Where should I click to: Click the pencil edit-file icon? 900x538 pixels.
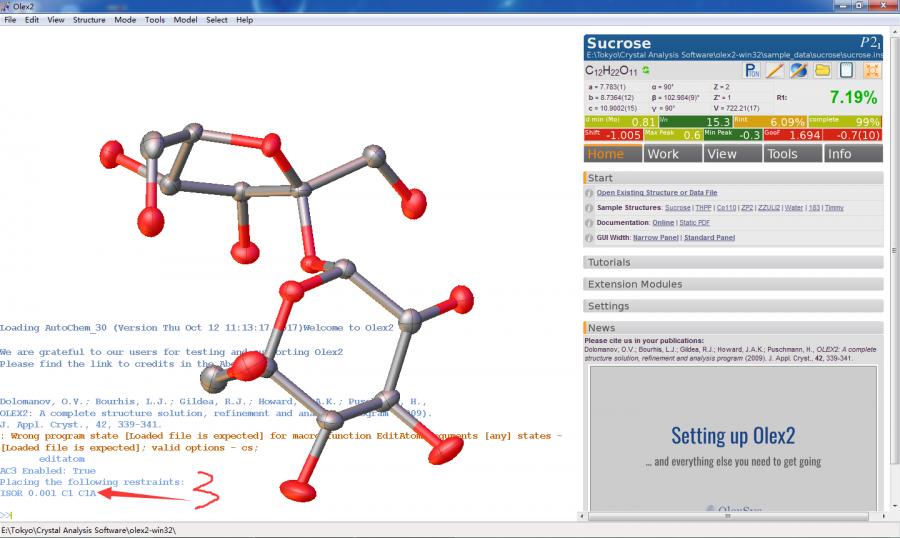(774, 70)
